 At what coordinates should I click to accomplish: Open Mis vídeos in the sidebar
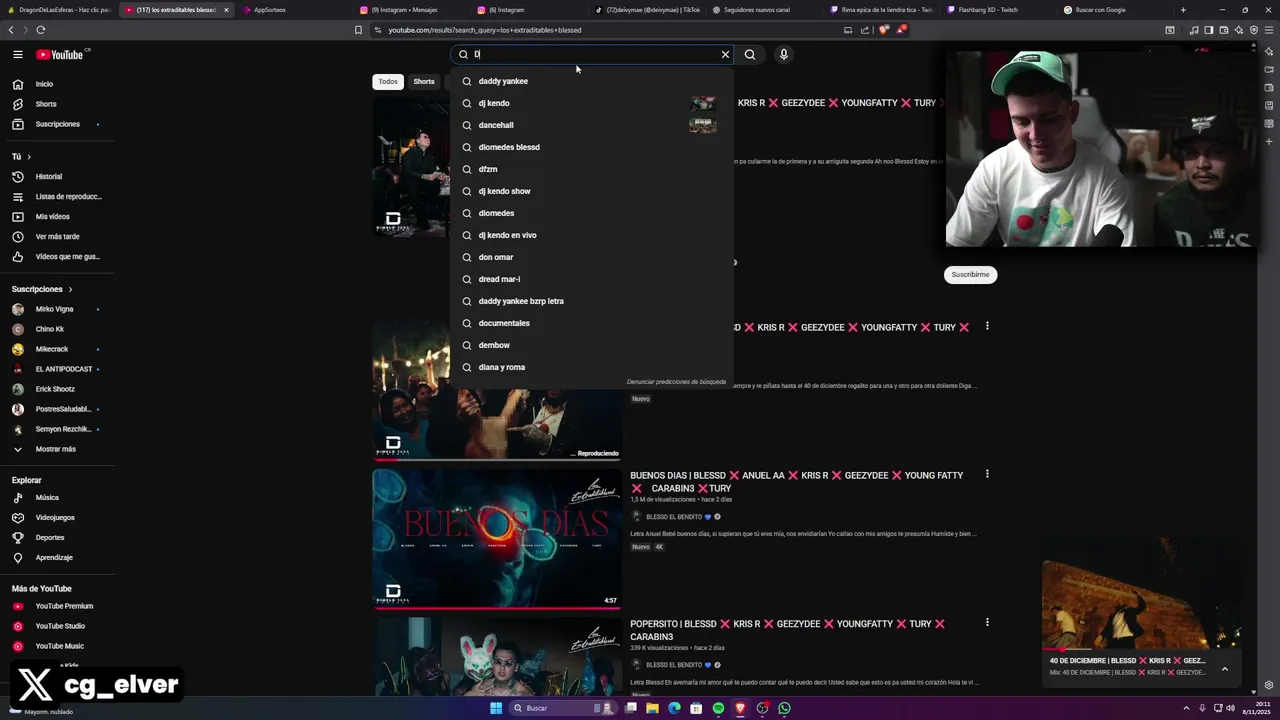[57, 217]
